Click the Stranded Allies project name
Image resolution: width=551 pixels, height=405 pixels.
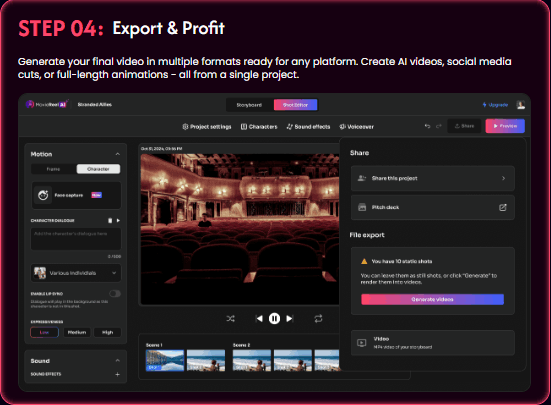click(95, 105)
